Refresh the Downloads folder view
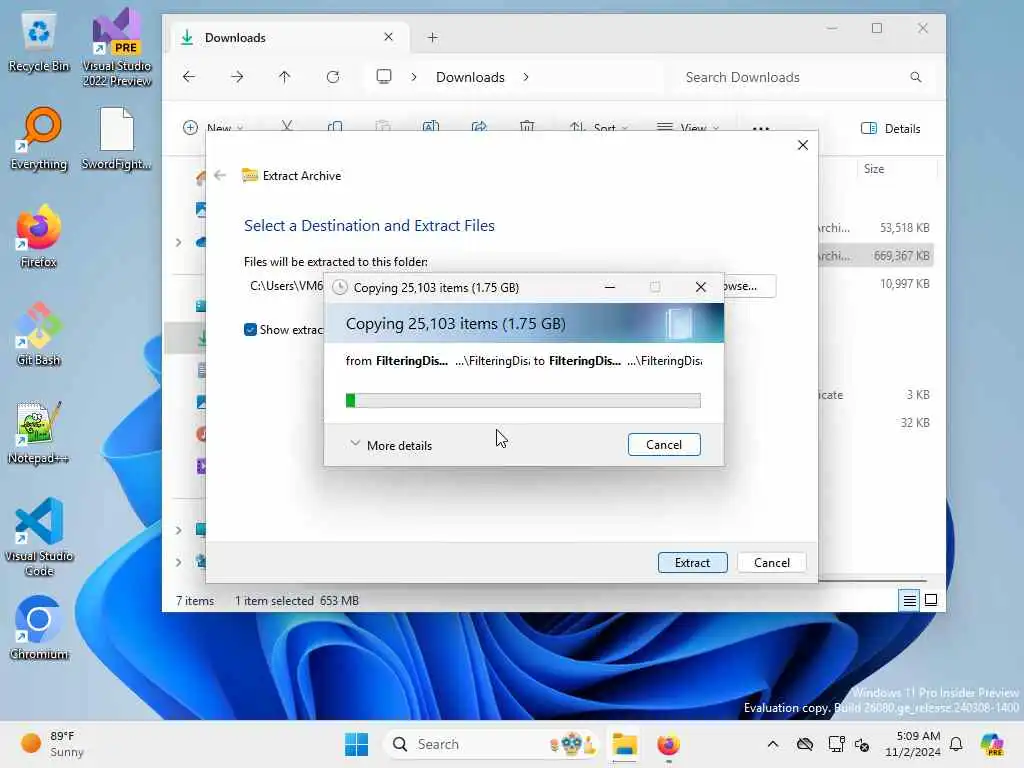The width and height of the screenshot is (1024, 768). [333, 77]
